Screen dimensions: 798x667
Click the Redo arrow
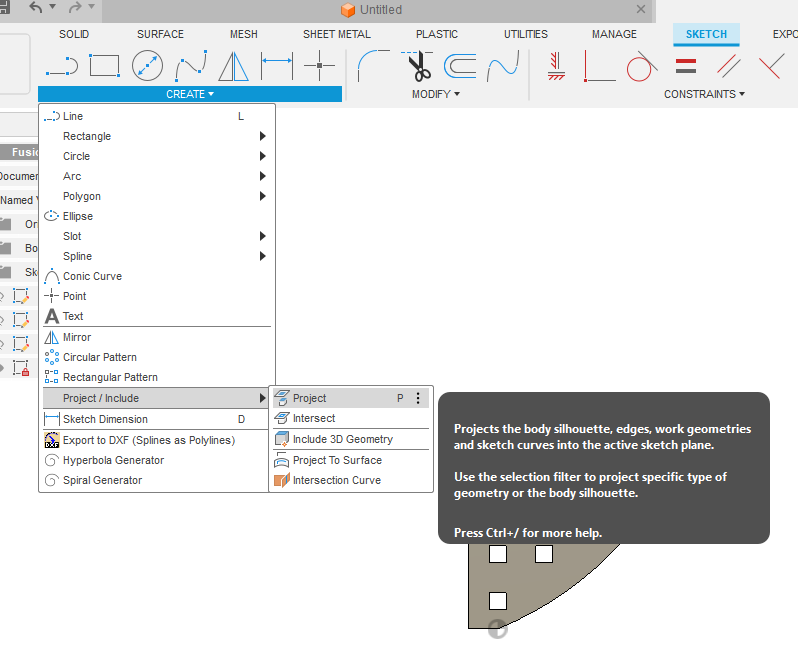(75, 7)
